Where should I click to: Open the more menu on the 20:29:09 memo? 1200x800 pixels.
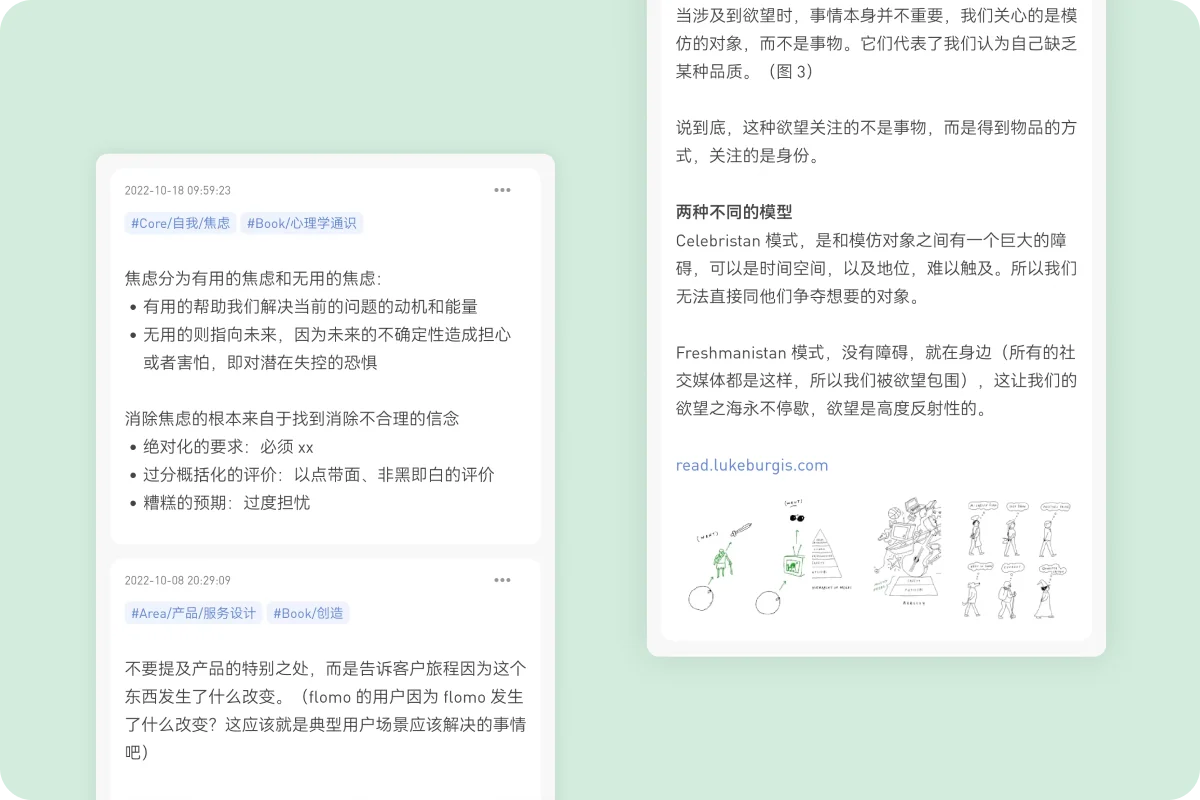[502, 580]
